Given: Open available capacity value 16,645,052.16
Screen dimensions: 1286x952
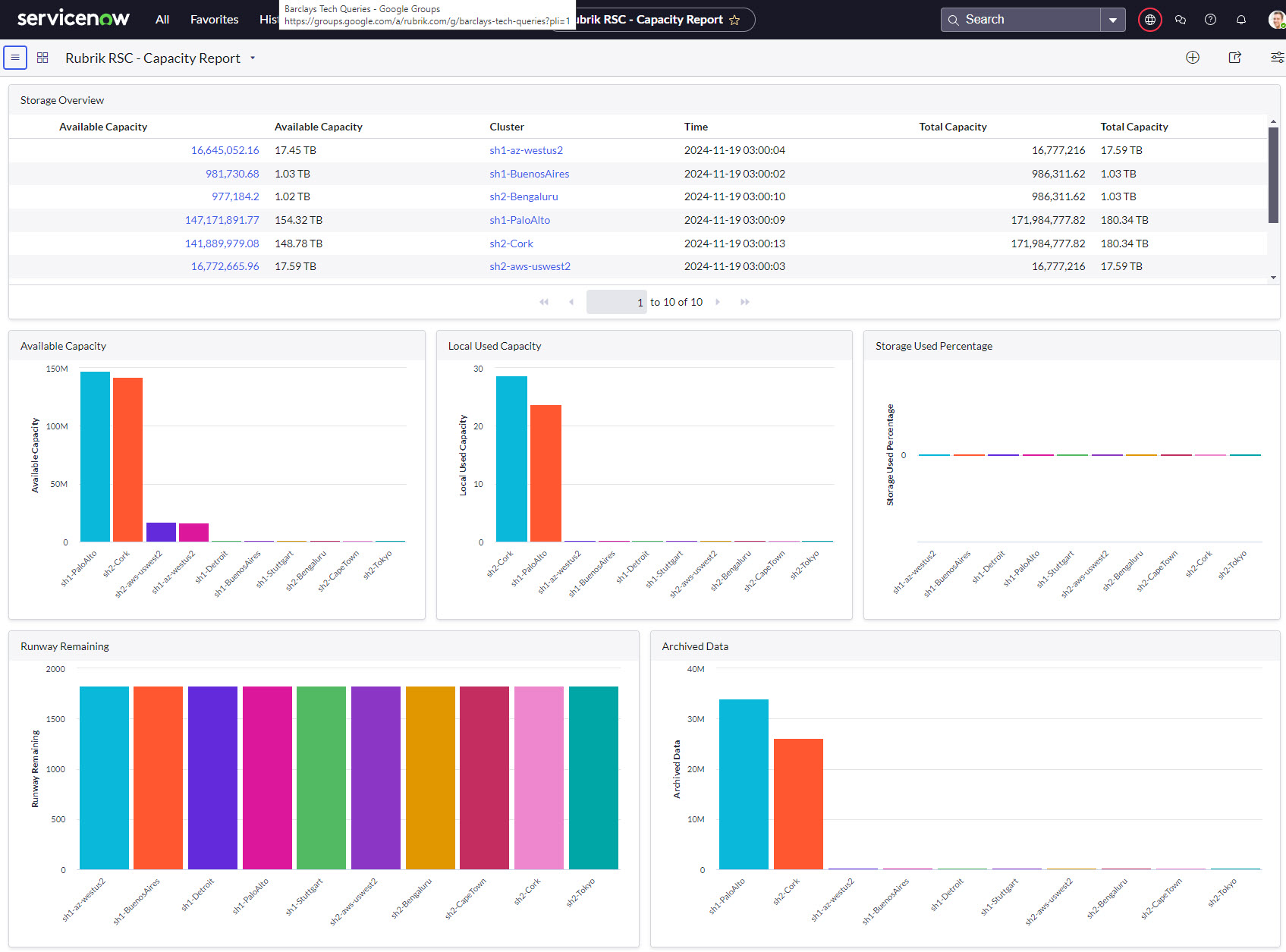Looking at the screenshot, I should coord(225,150).
